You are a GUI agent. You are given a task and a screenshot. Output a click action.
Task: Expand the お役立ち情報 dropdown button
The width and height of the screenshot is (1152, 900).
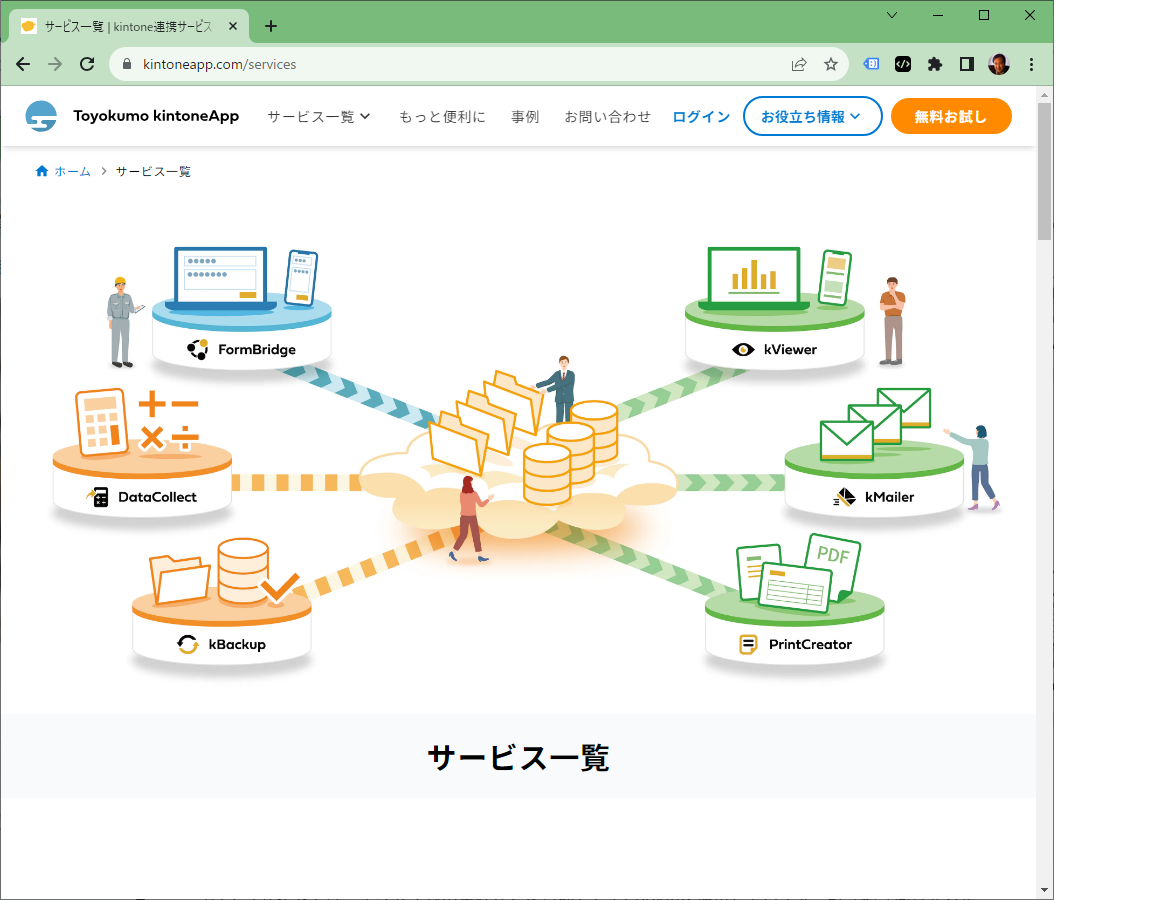point(812,116)
